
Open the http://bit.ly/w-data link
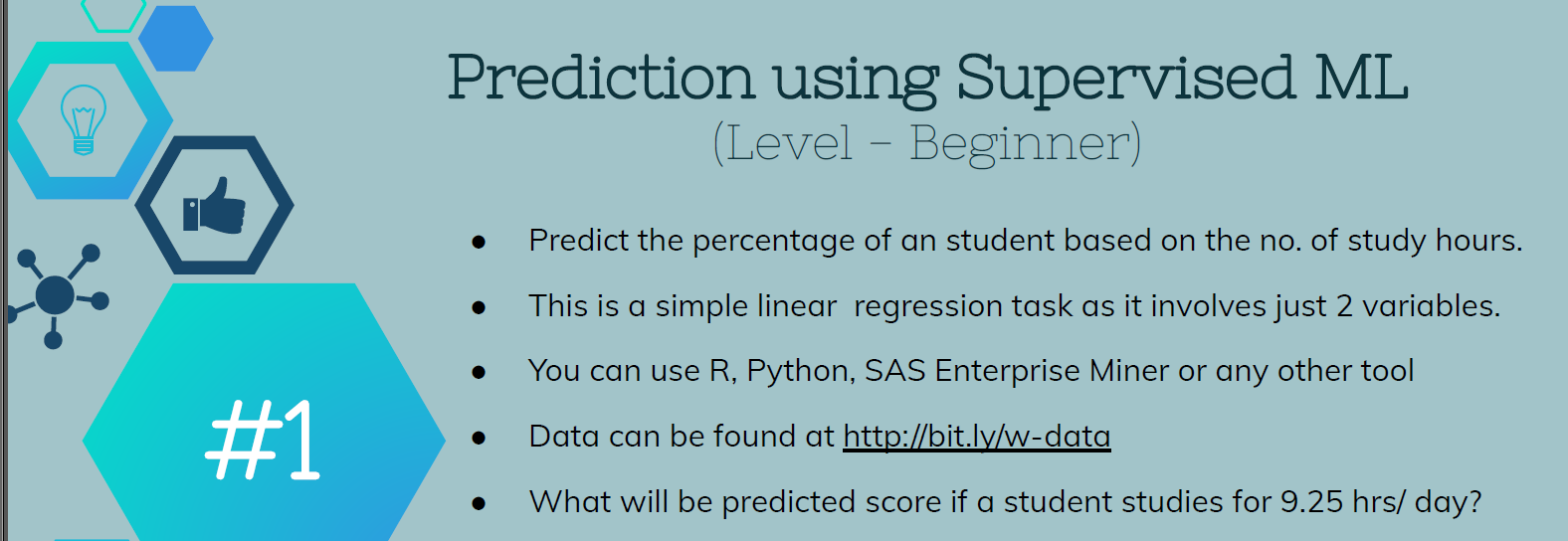[x=976, y=437]
